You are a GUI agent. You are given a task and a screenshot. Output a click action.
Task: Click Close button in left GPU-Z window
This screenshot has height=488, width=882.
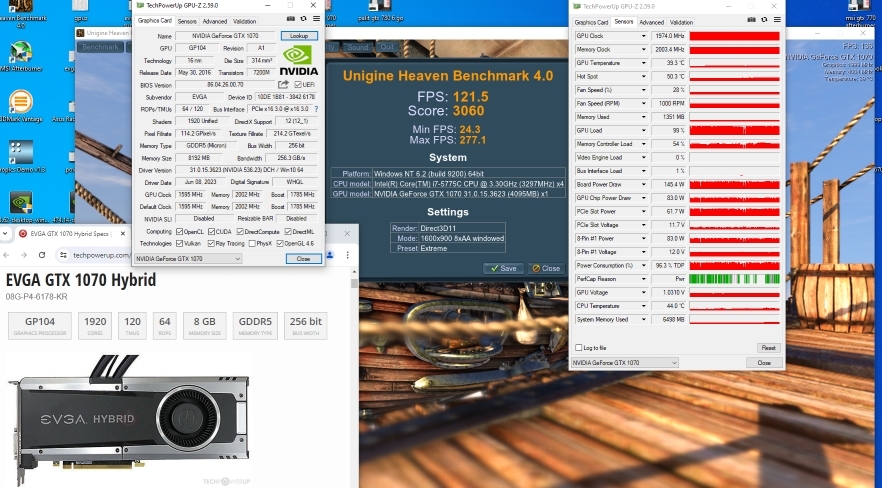pyautogui.click(x=303, y=259)
